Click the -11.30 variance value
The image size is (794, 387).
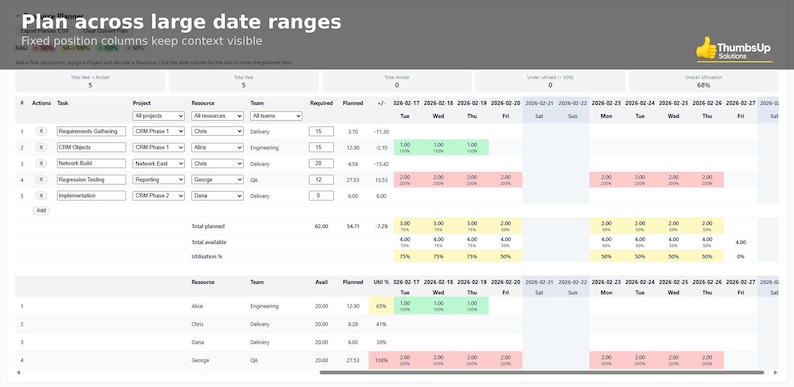pyautogui.click(x=381, y=132)
